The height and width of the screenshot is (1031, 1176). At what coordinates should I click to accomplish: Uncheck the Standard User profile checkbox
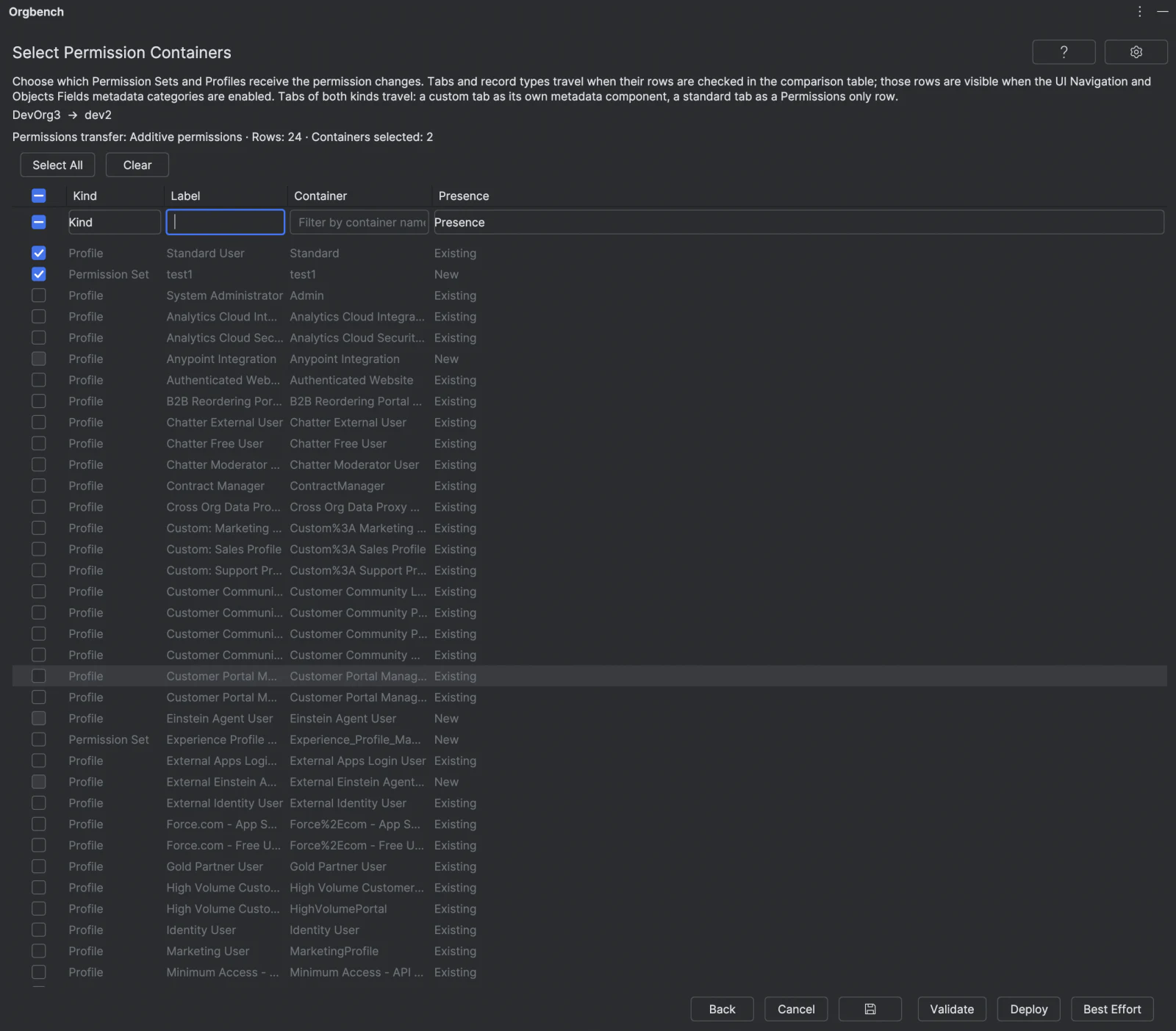tap(39, 253)
